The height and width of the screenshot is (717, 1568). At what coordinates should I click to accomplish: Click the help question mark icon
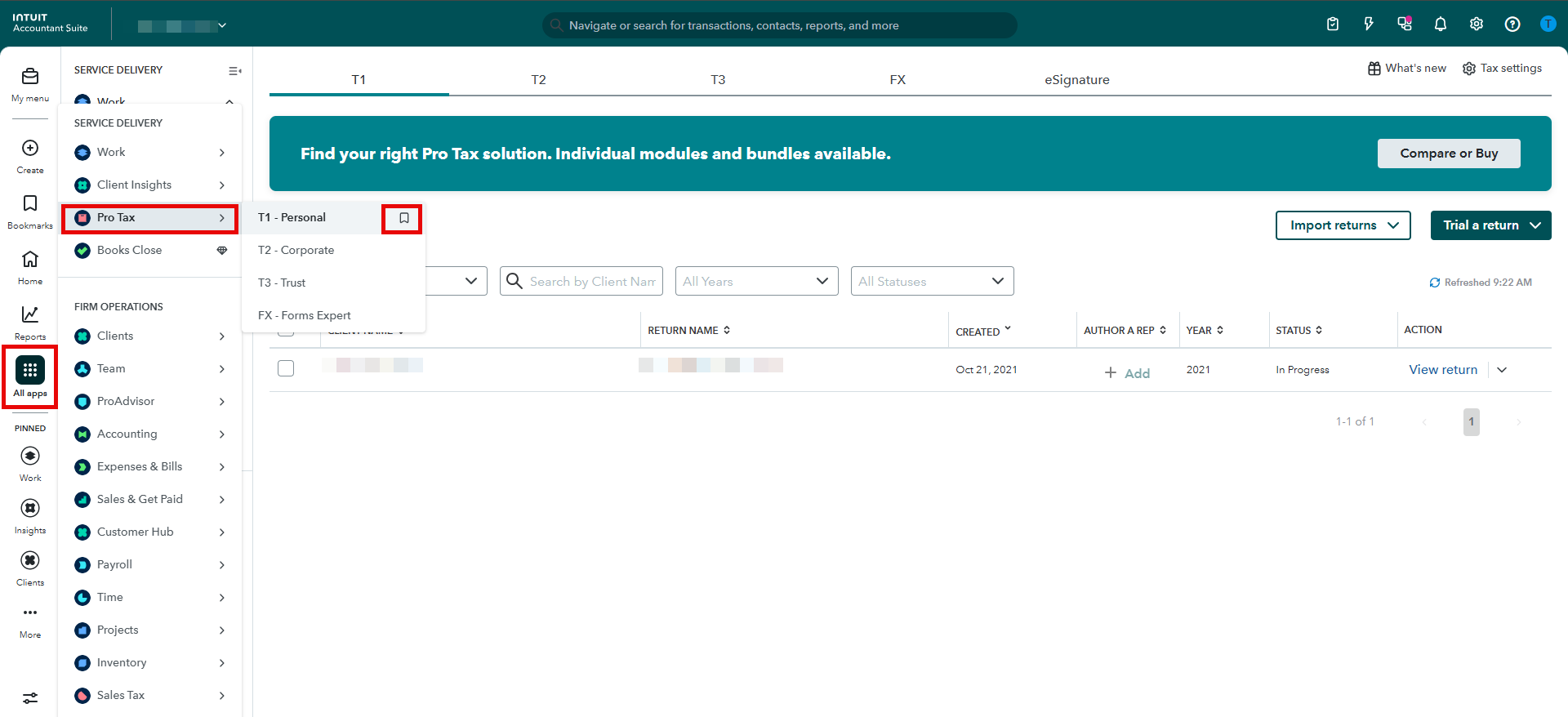coord(1512,24)
